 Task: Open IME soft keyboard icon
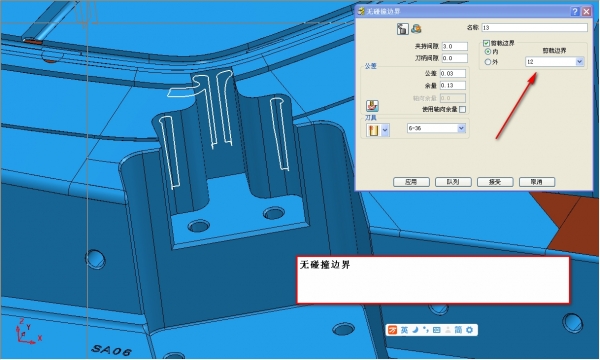(437, 330)
